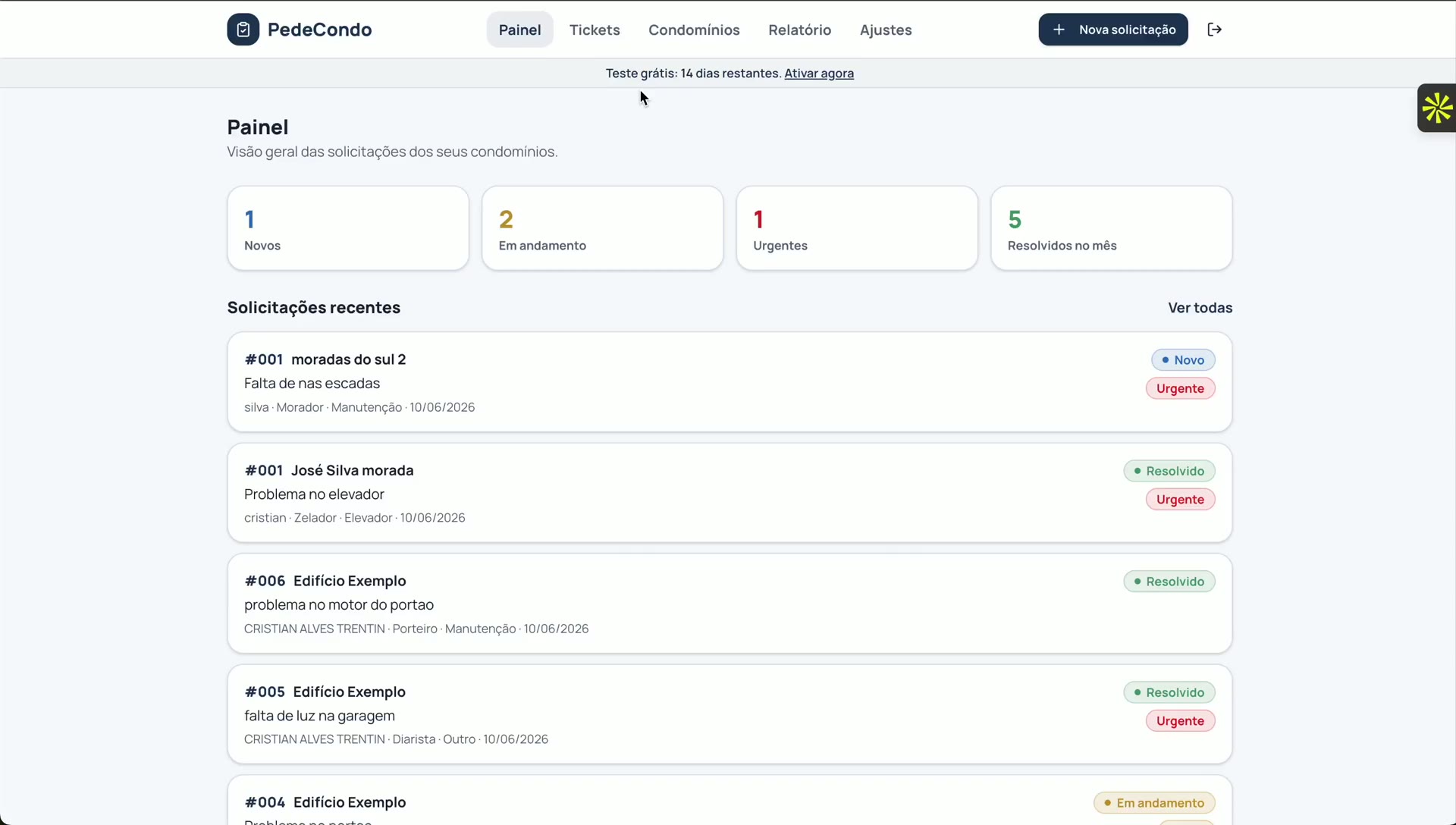Click the plus icon in Nova solicitação

pyautogui.click(x=1059, y=30)
